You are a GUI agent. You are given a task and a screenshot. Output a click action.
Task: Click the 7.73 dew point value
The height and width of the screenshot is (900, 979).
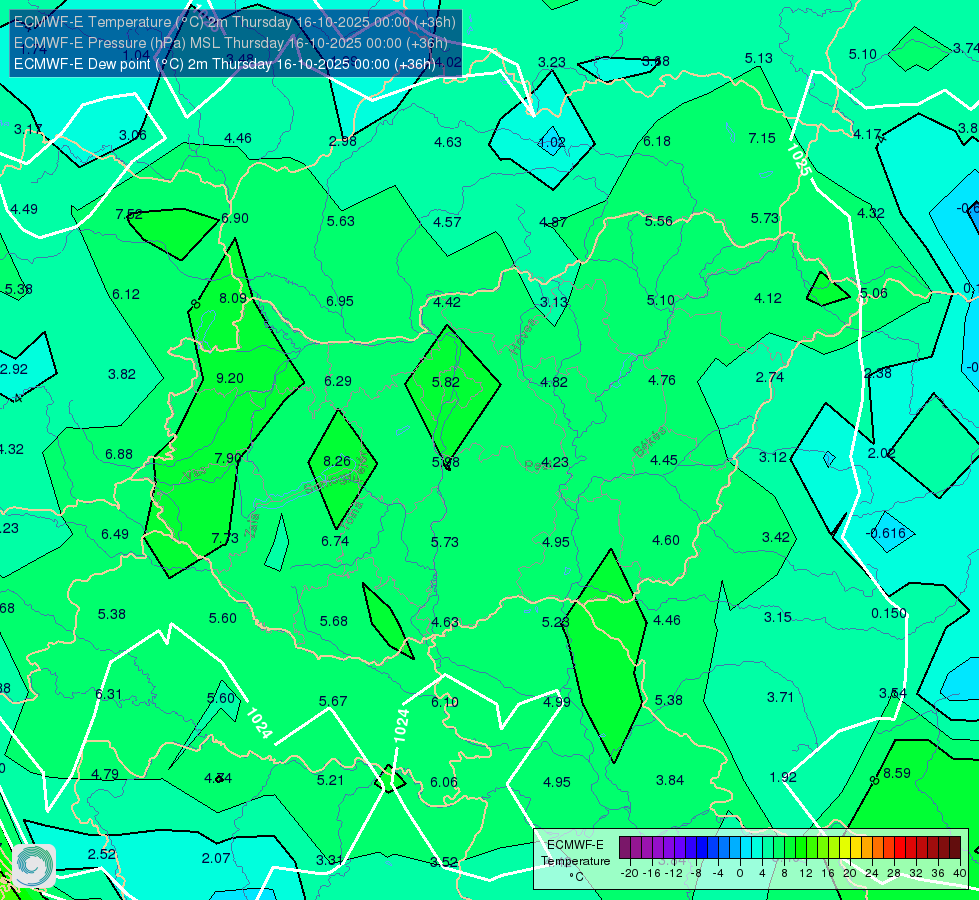tap(225, 538)
